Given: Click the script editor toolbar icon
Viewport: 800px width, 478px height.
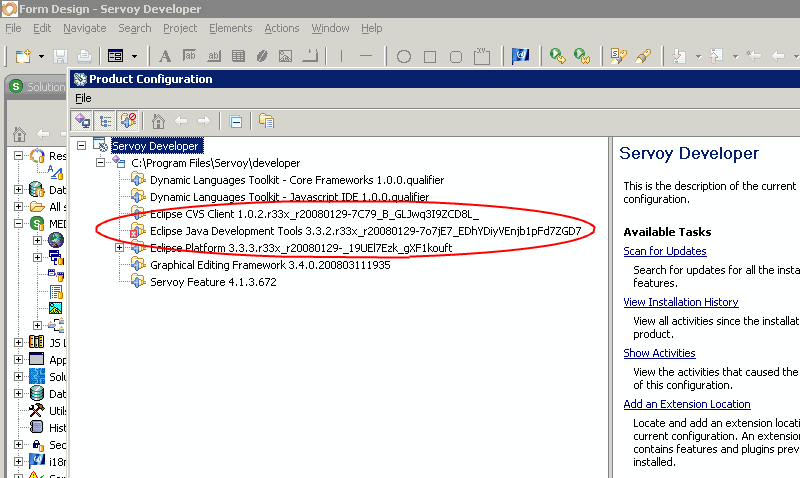Looking at the screenshot, I should pos(618,56).
